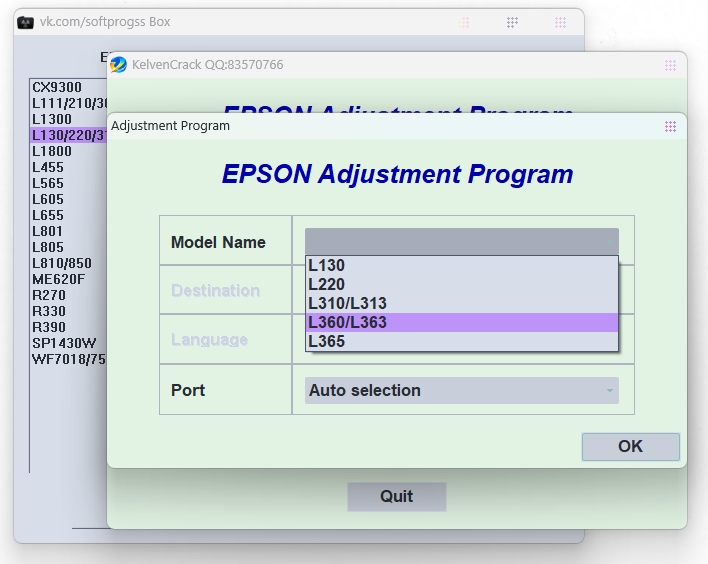Select SP1430W in softprogss Box list
Screen dimensions: 708x564
point(69,344)
